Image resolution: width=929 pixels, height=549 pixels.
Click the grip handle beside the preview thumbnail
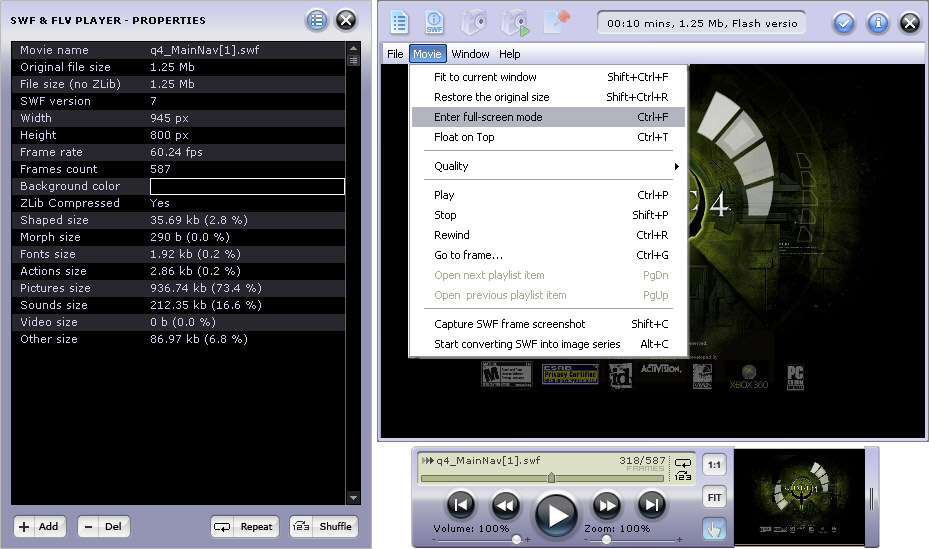872,498
